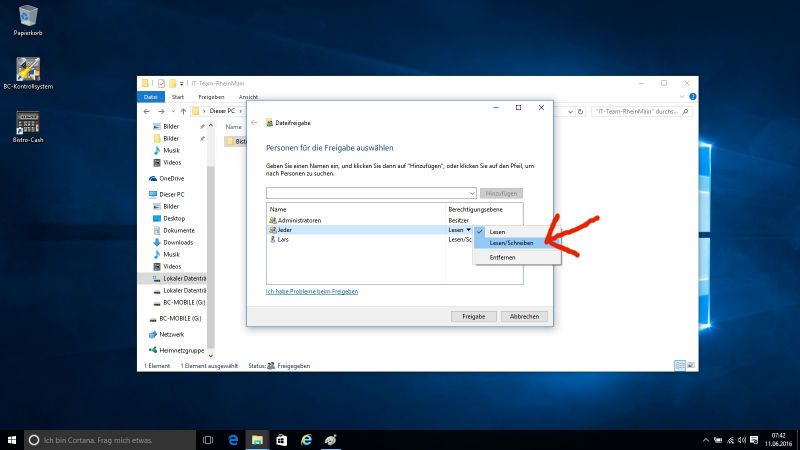Refresh the Explorer address bar
The width and height of the screenshot is (800, 450).
[580, 112]
